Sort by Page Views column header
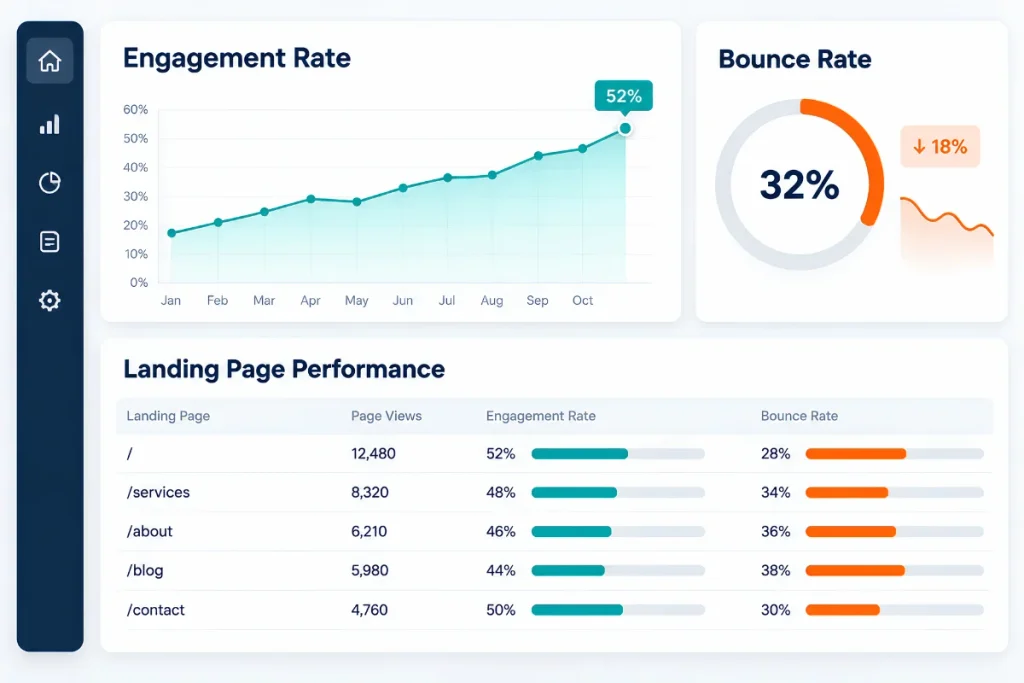The height and width of the screenshot is (683, 1024). pos(386,416)
